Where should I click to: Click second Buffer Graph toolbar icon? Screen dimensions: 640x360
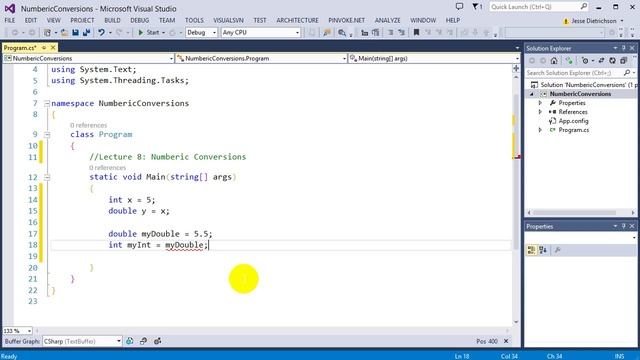click(x=143, y=341)
